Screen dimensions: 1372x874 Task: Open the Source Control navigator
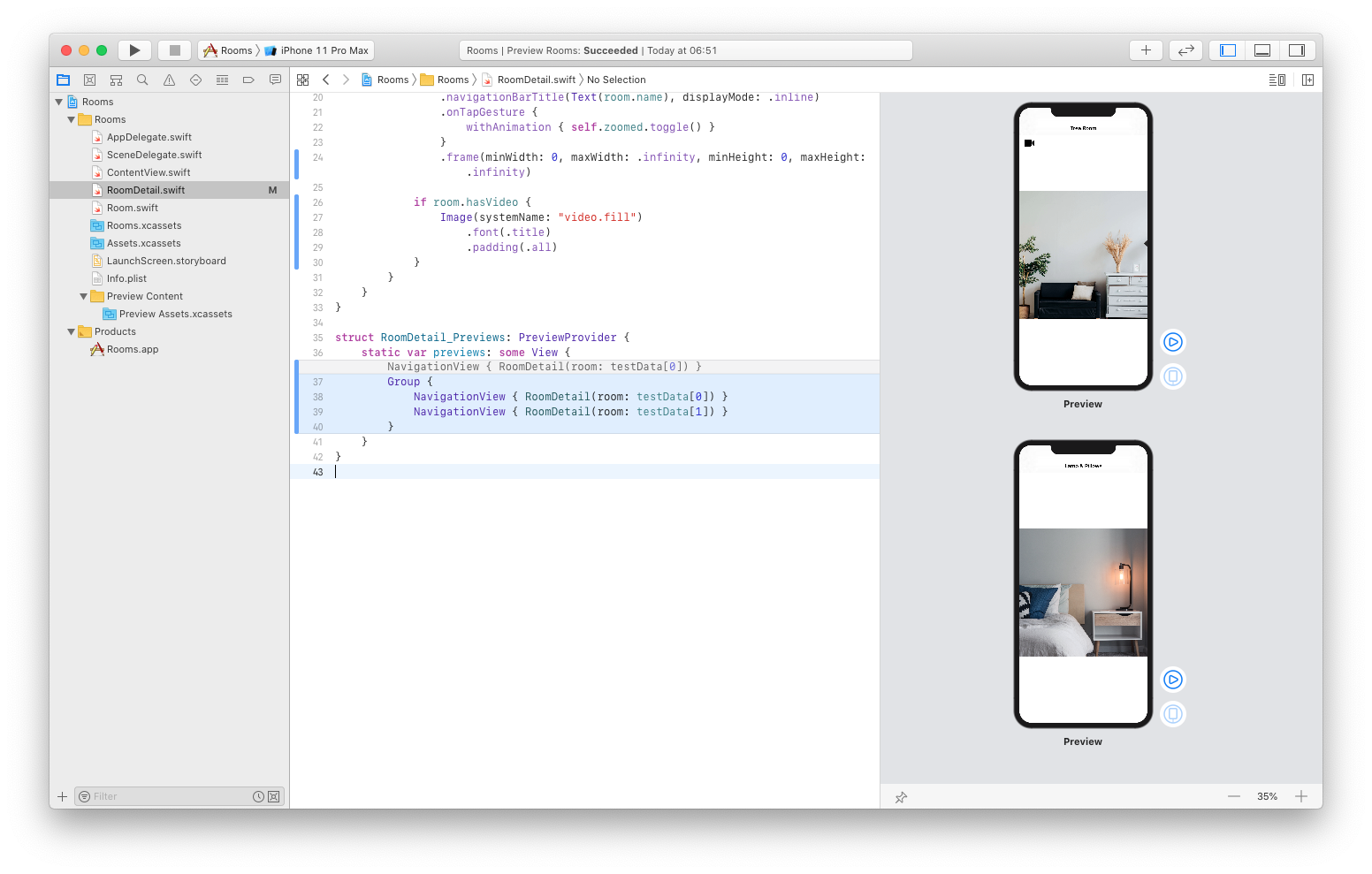tap(89, 79)
